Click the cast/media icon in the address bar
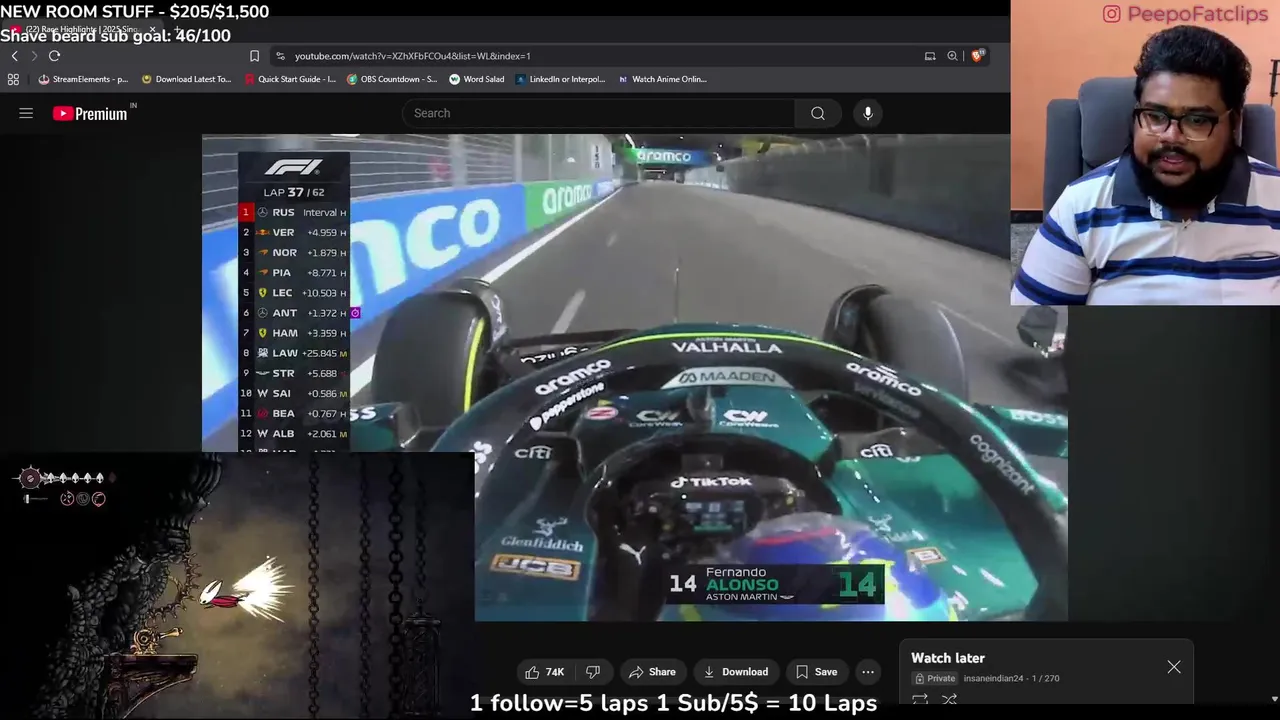The width and height of the screenshot is (1280, 720). pyautogui.click(x=930, y=56)
